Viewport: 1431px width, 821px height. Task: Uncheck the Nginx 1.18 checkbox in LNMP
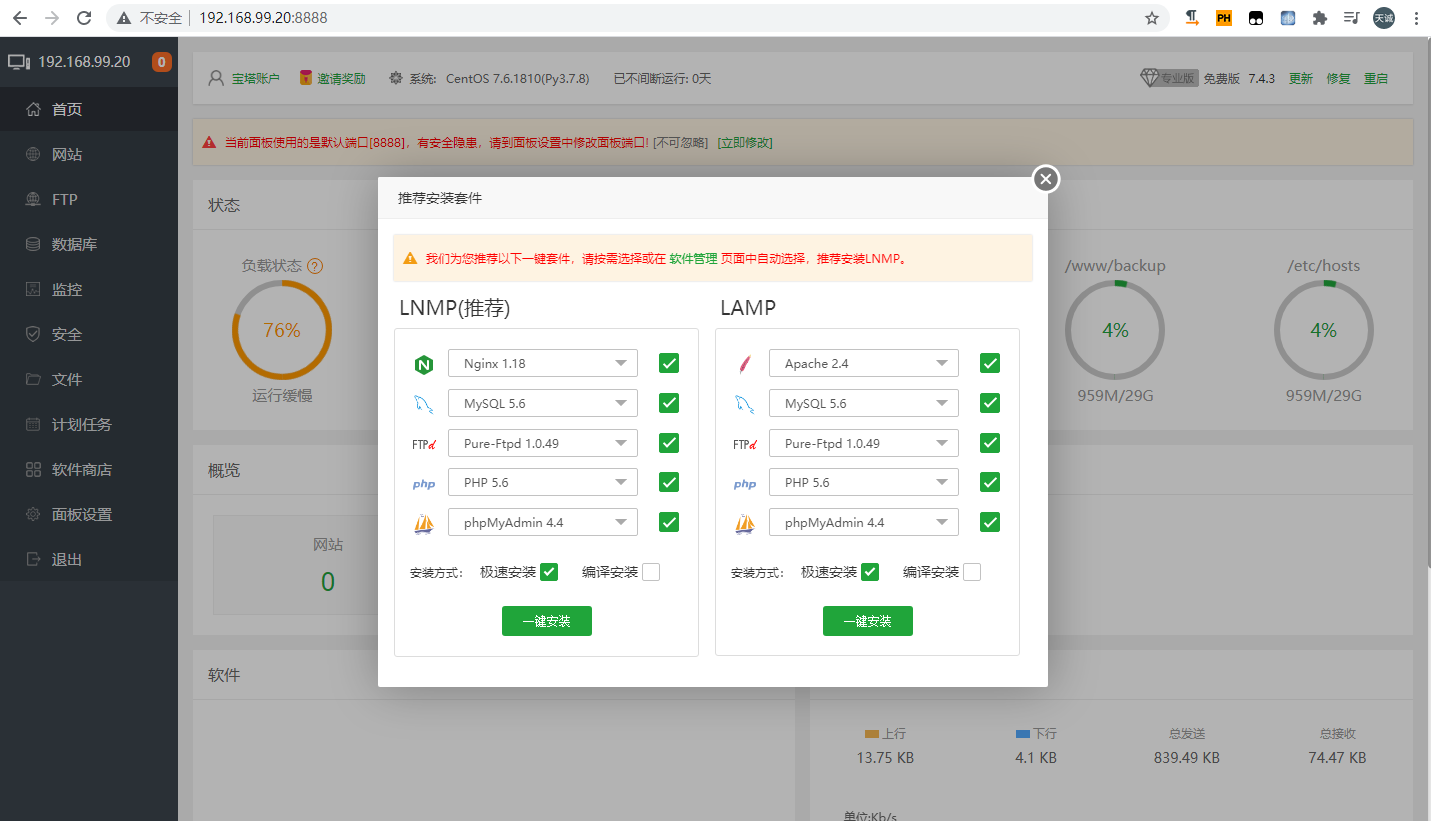pos(669,363)
